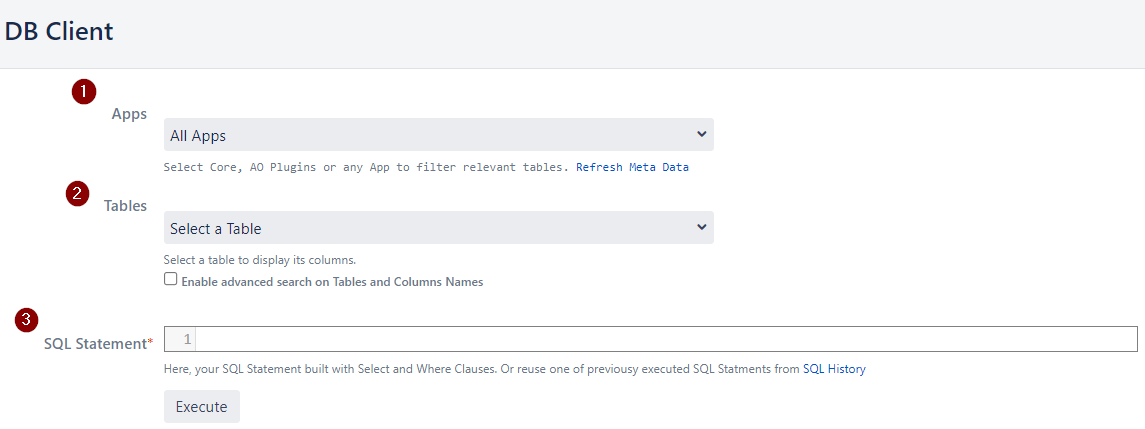
Task: Click the DB Client page heading
Action: [x=59, y=32]
